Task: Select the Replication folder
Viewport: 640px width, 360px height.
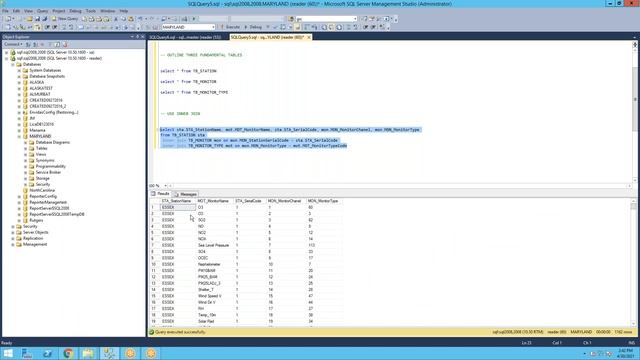Action: coord(33,238)
